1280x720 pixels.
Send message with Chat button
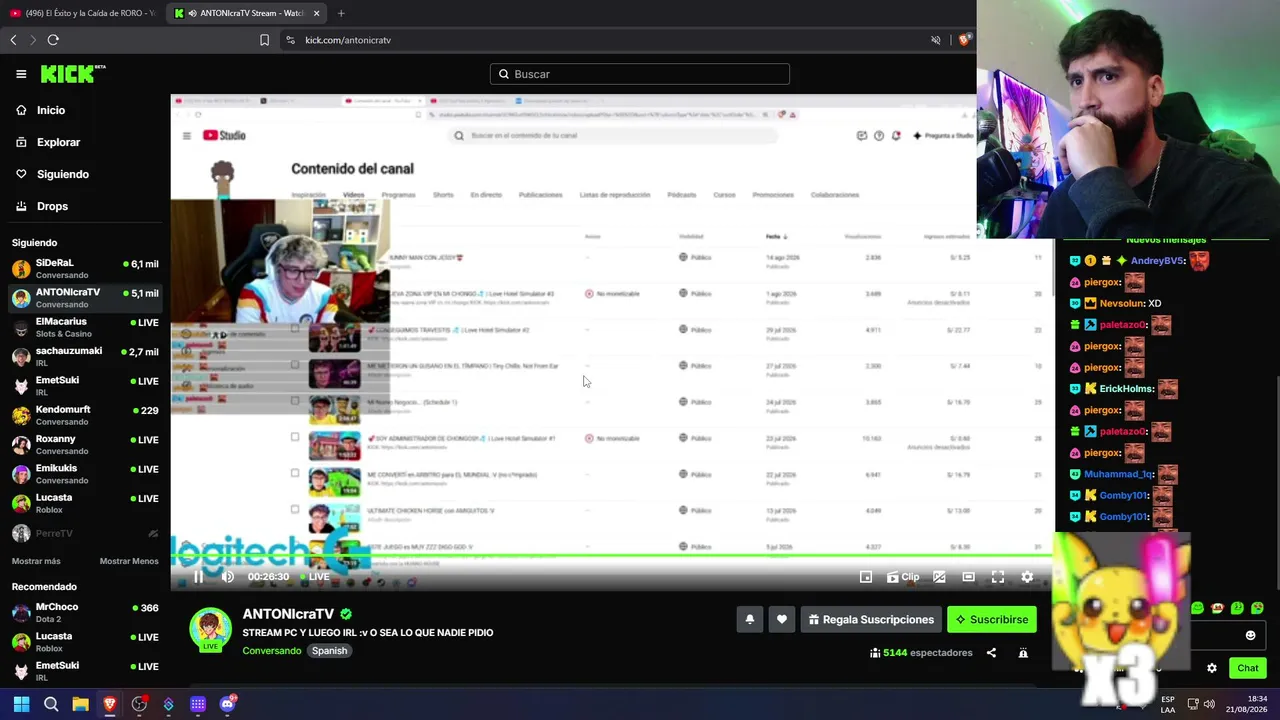click(1247, 668)
